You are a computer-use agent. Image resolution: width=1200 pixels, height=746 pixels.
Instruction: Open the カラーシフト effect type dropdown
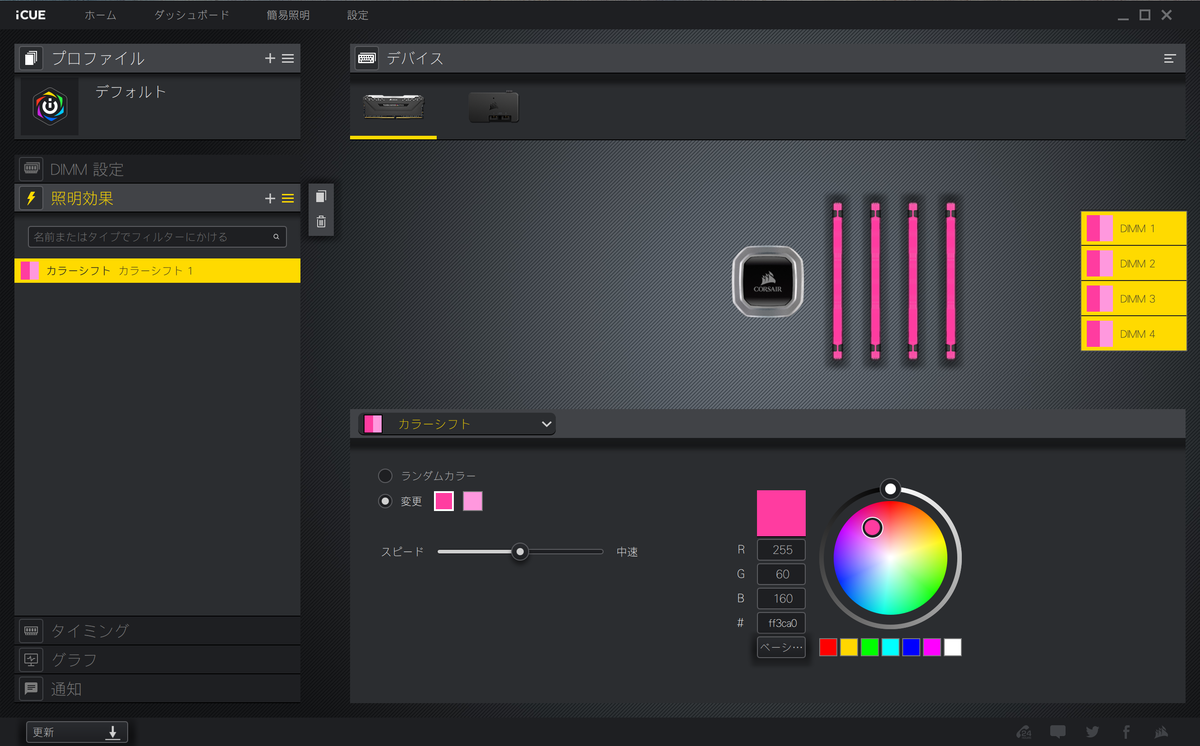pyautogui.click(x=457, y=424)
